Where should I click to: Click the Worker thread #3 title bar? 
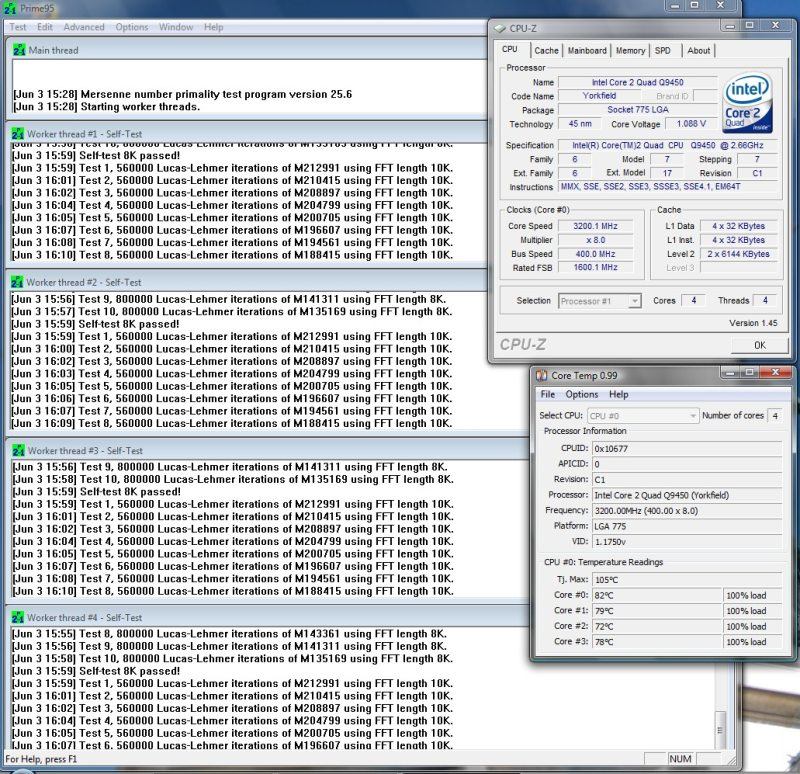click(267, 451)
